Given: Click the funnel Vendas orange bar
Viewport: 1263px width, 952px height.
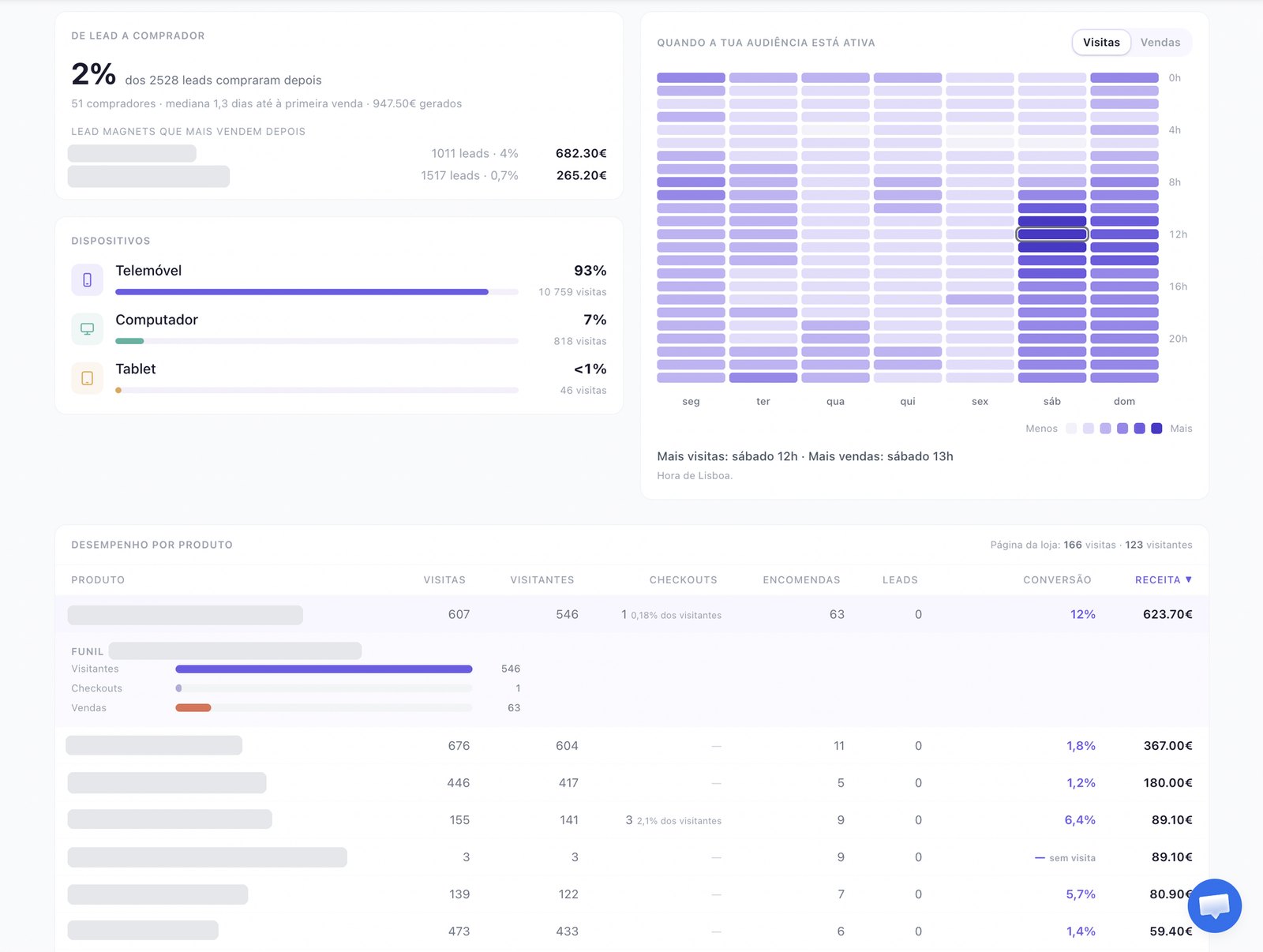Looking at the screenshot, I should click(x=193, y=708).
